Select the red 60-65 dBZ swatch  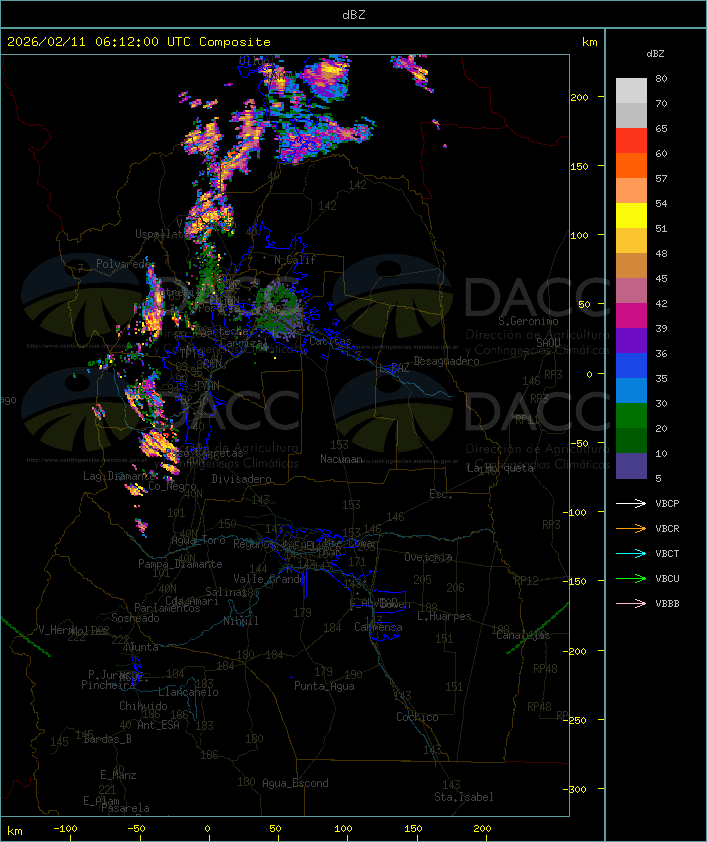point(631,141)
